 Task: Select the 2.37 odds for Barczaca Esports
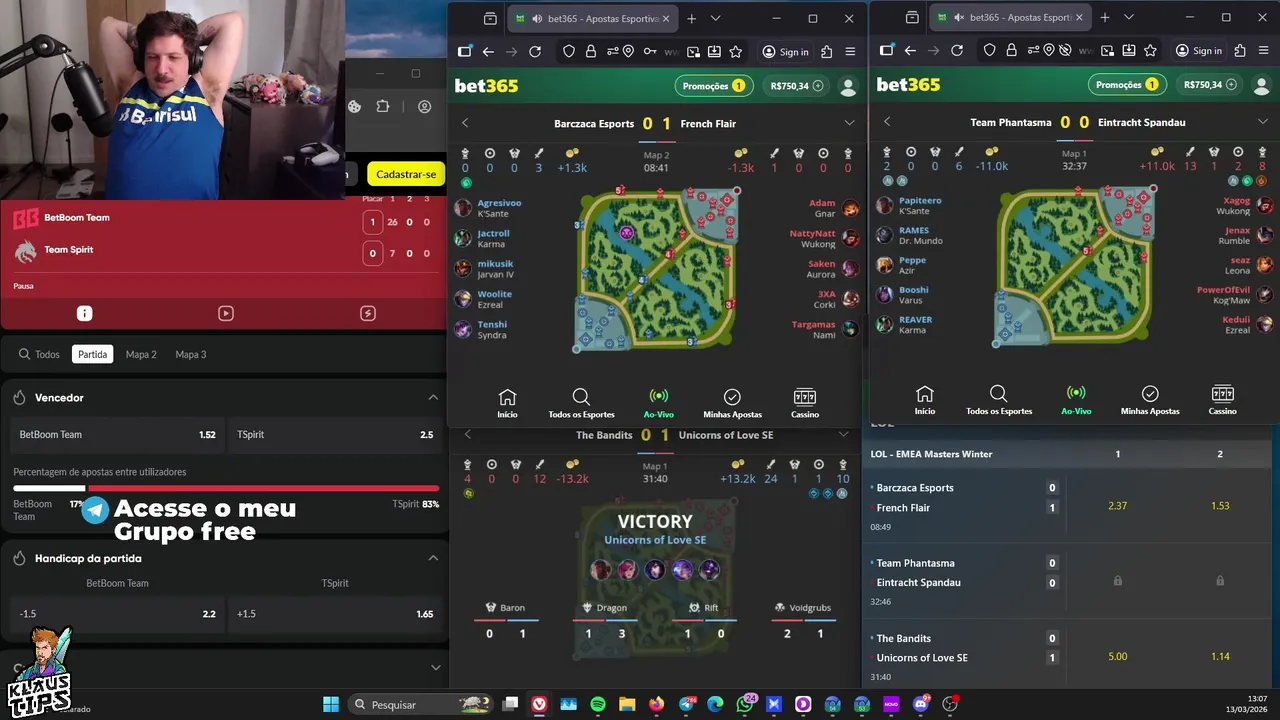pyautogui.click(x=1117, y=506)
